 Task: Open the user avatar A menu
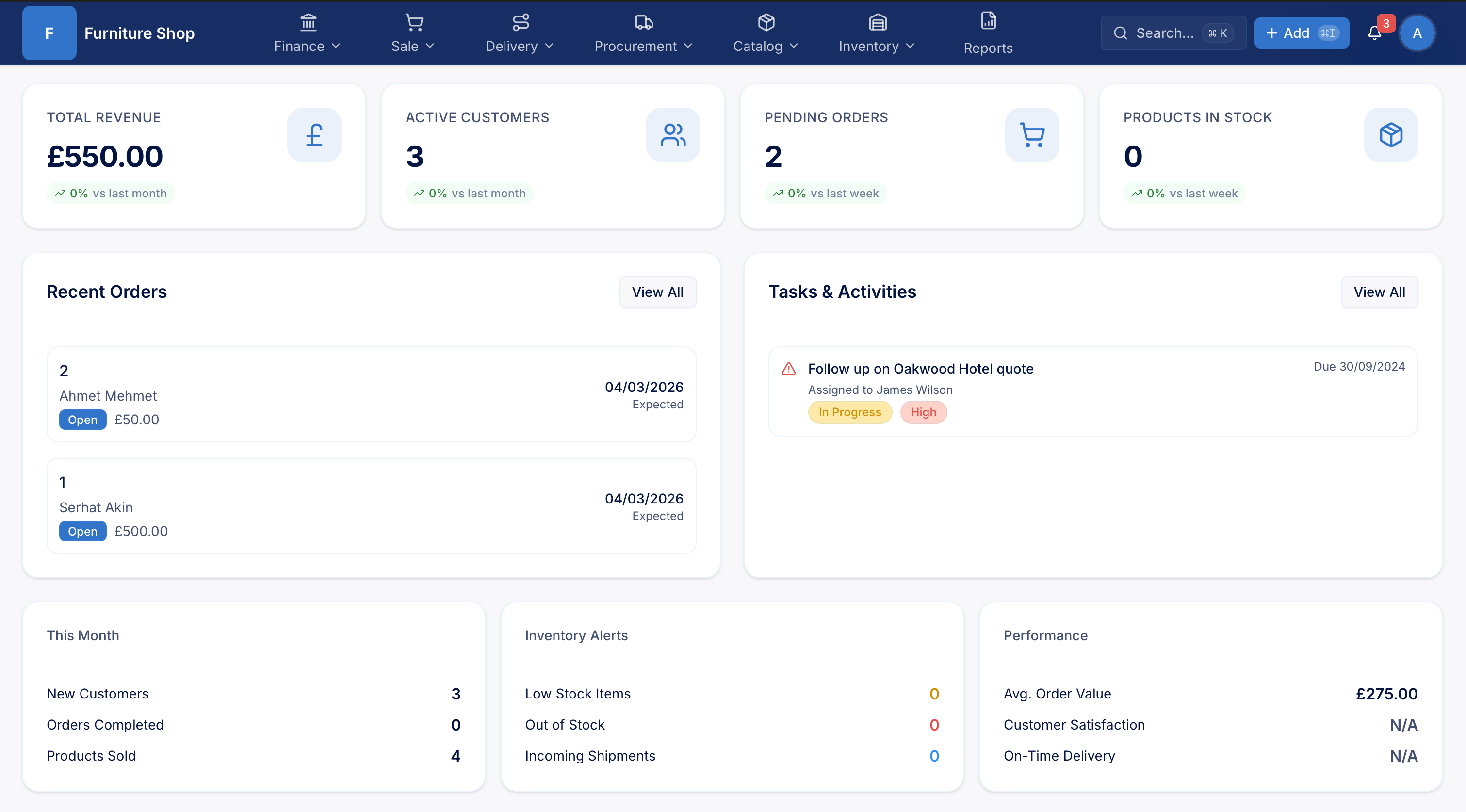click(x=1417, y=33)
